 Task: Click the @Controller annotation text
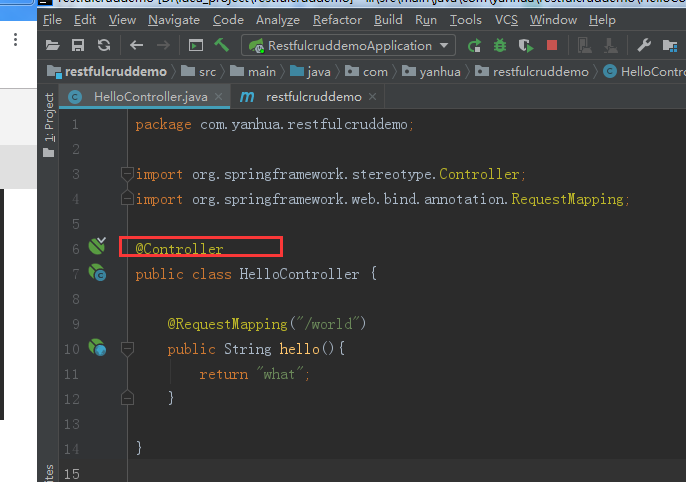179,249
